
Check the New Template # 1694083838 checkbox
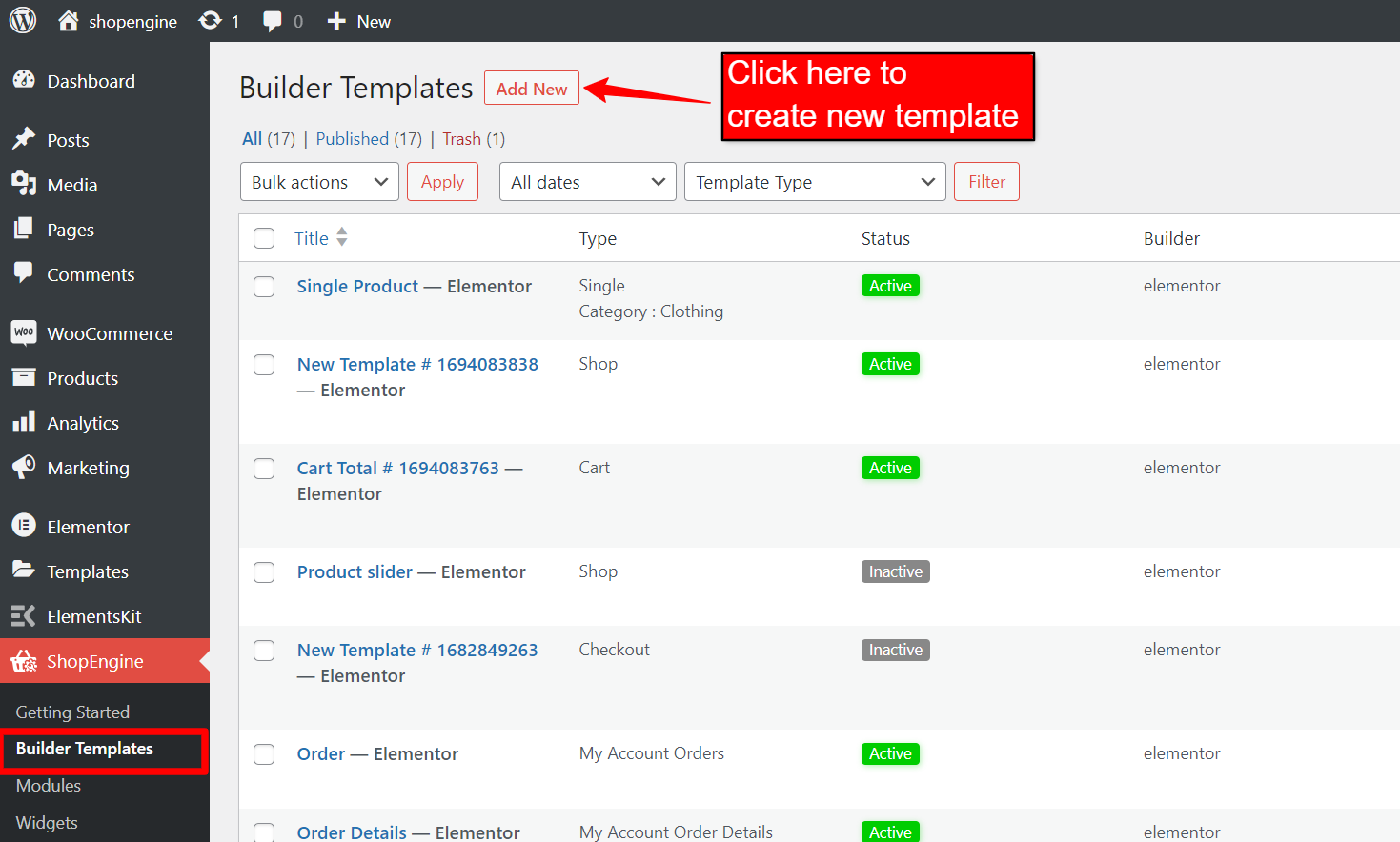[x=264, y=365]
